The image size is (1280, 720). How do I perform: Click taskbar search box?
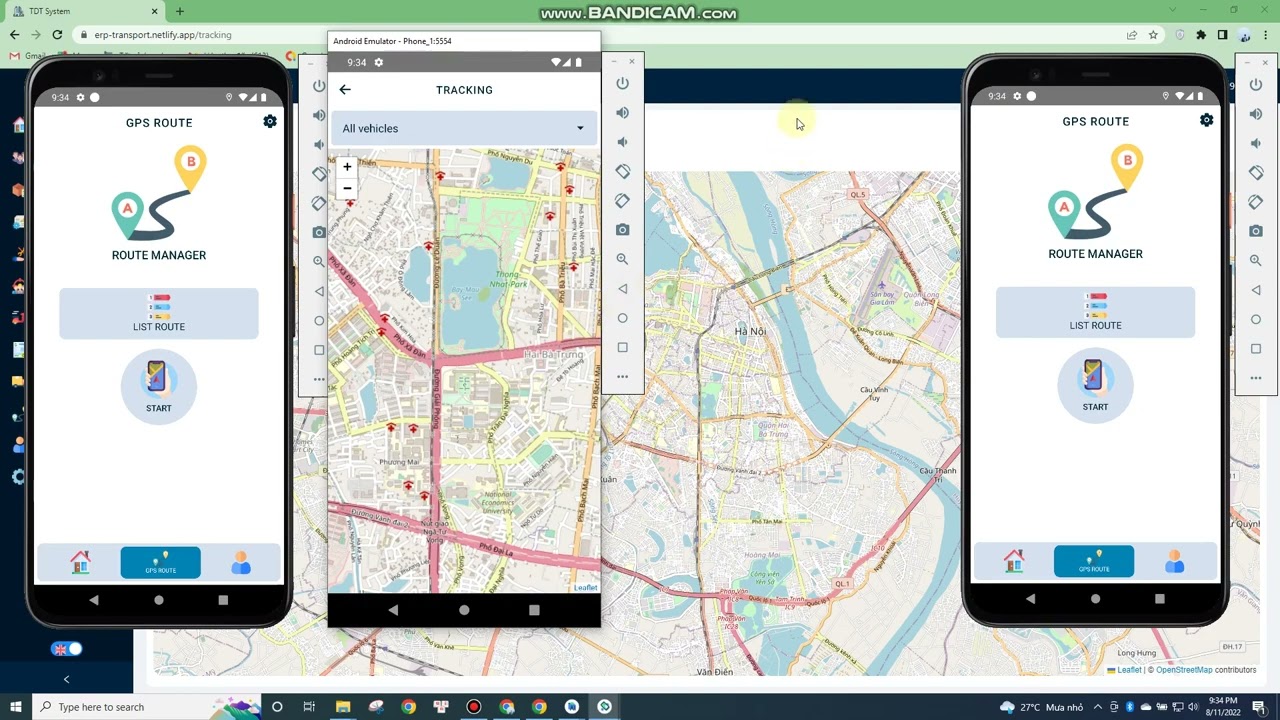click(146, 707)
